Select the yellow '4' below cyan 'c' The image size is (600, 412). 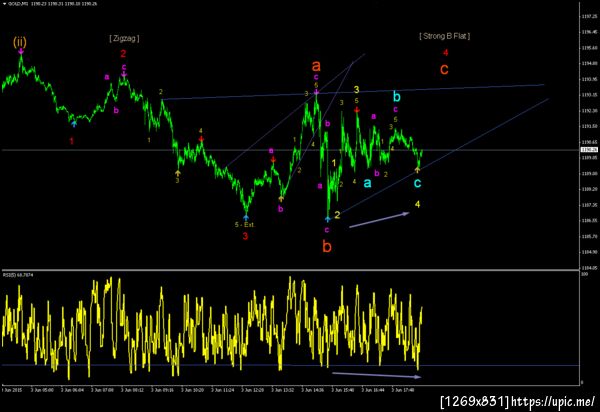pyautogui.click(x=417, y=204)
